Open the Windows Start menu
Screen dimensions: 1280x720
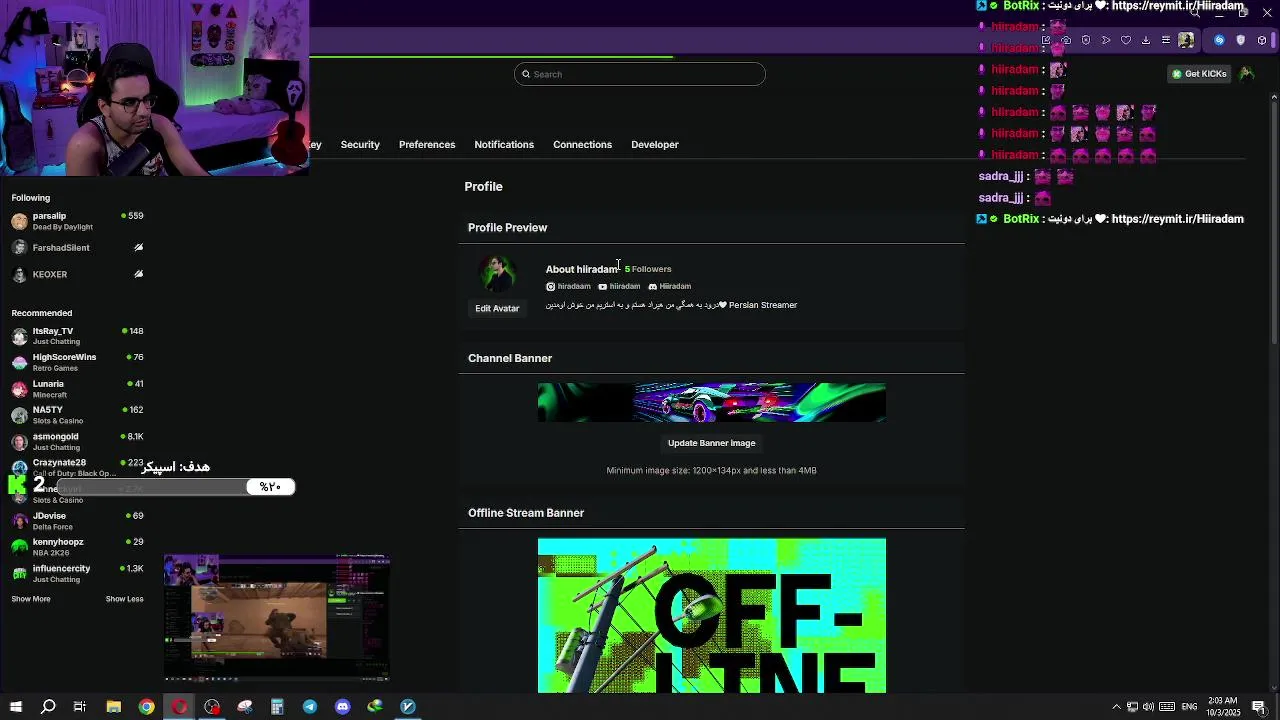[x=15, y=707]
